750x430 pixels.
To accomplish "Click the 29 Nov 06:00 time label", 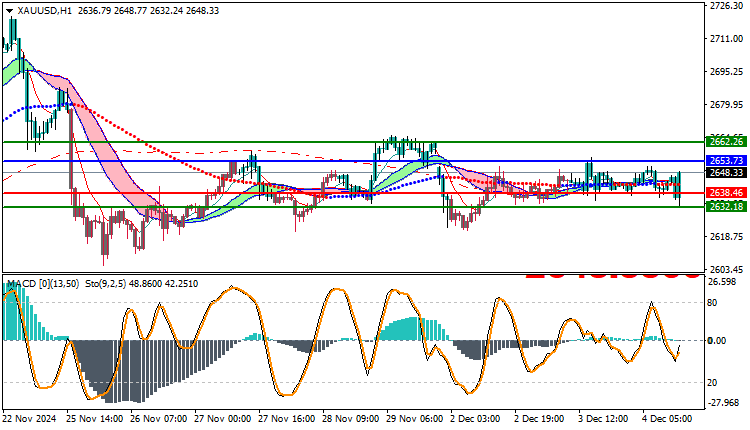I will click(415, 419).
